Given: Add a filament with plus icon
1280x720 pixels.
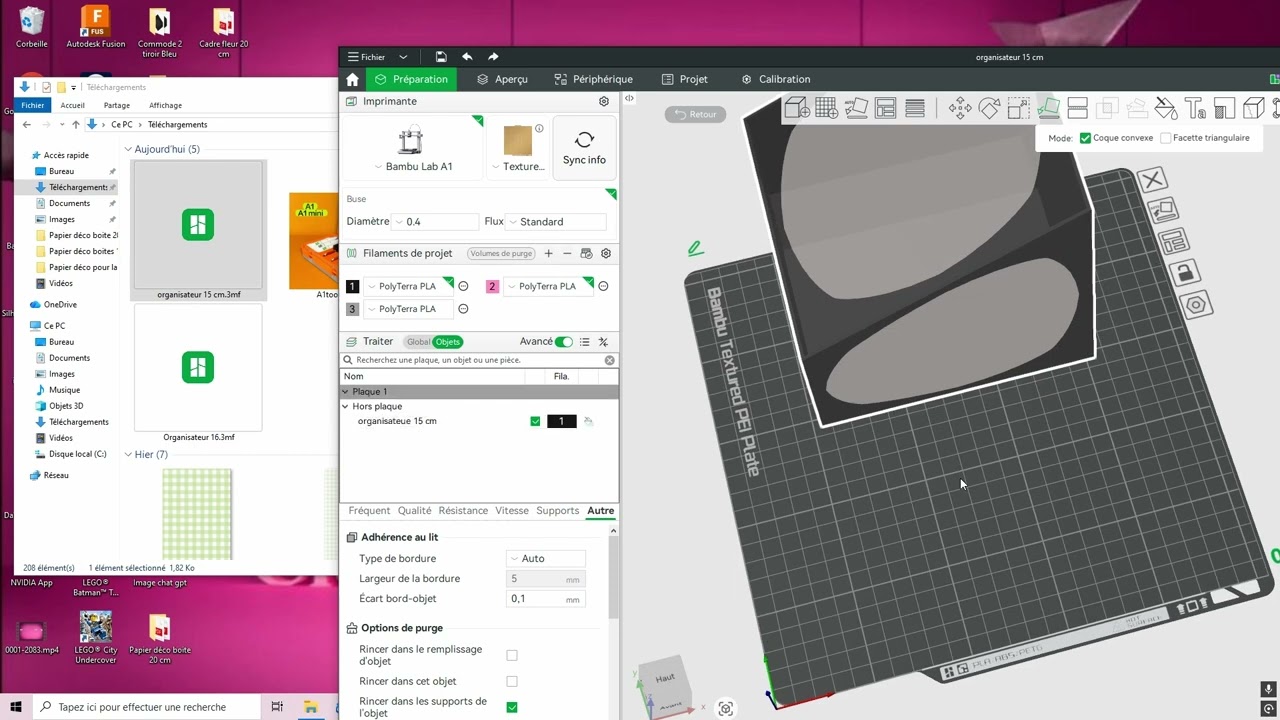Looking at the screenshot, I should coord(548,253).
